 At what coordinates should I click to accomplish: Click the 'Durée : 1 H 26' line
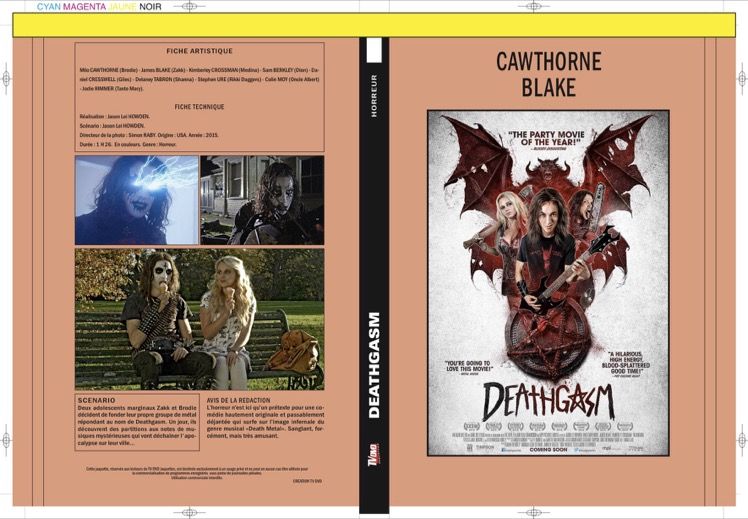[128, 144]
